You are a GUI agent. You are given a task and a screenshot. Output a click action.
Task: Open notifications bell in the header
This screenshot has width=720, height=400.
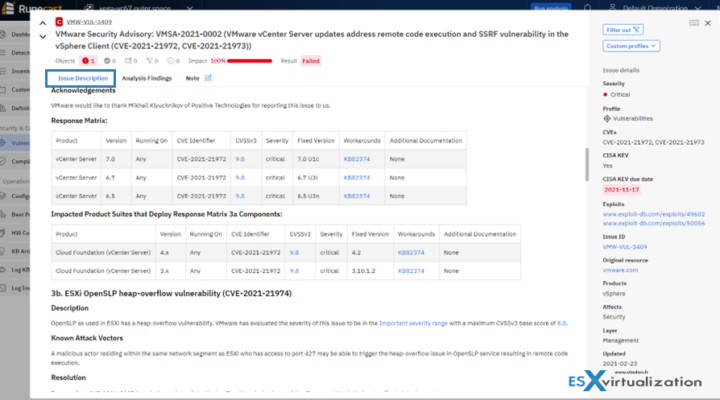click(587, 8)
